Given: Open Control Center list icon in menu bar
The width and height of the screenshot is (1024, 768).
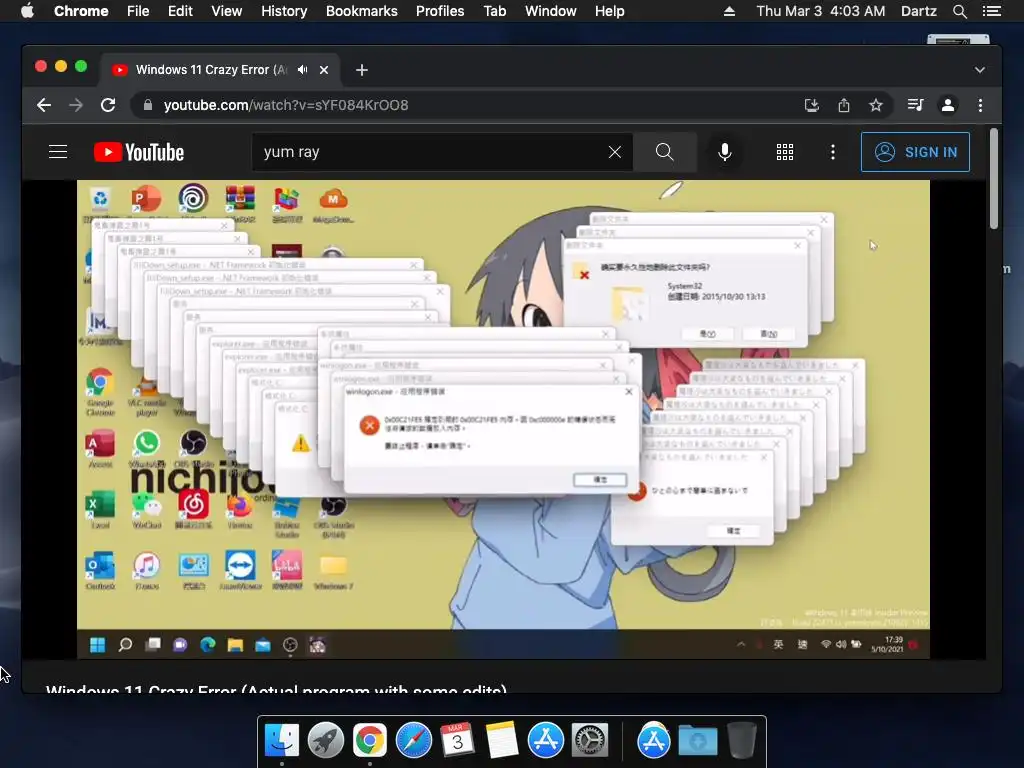Looking at the screenshot, I should (991, 11).
